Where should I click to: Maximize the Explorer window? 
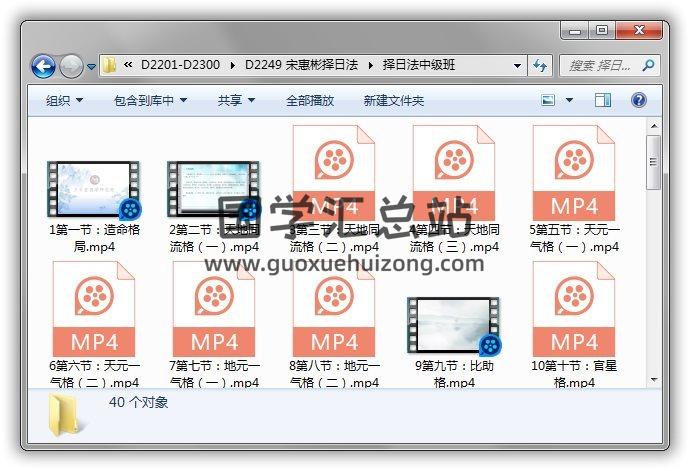(x=602, y=31)
